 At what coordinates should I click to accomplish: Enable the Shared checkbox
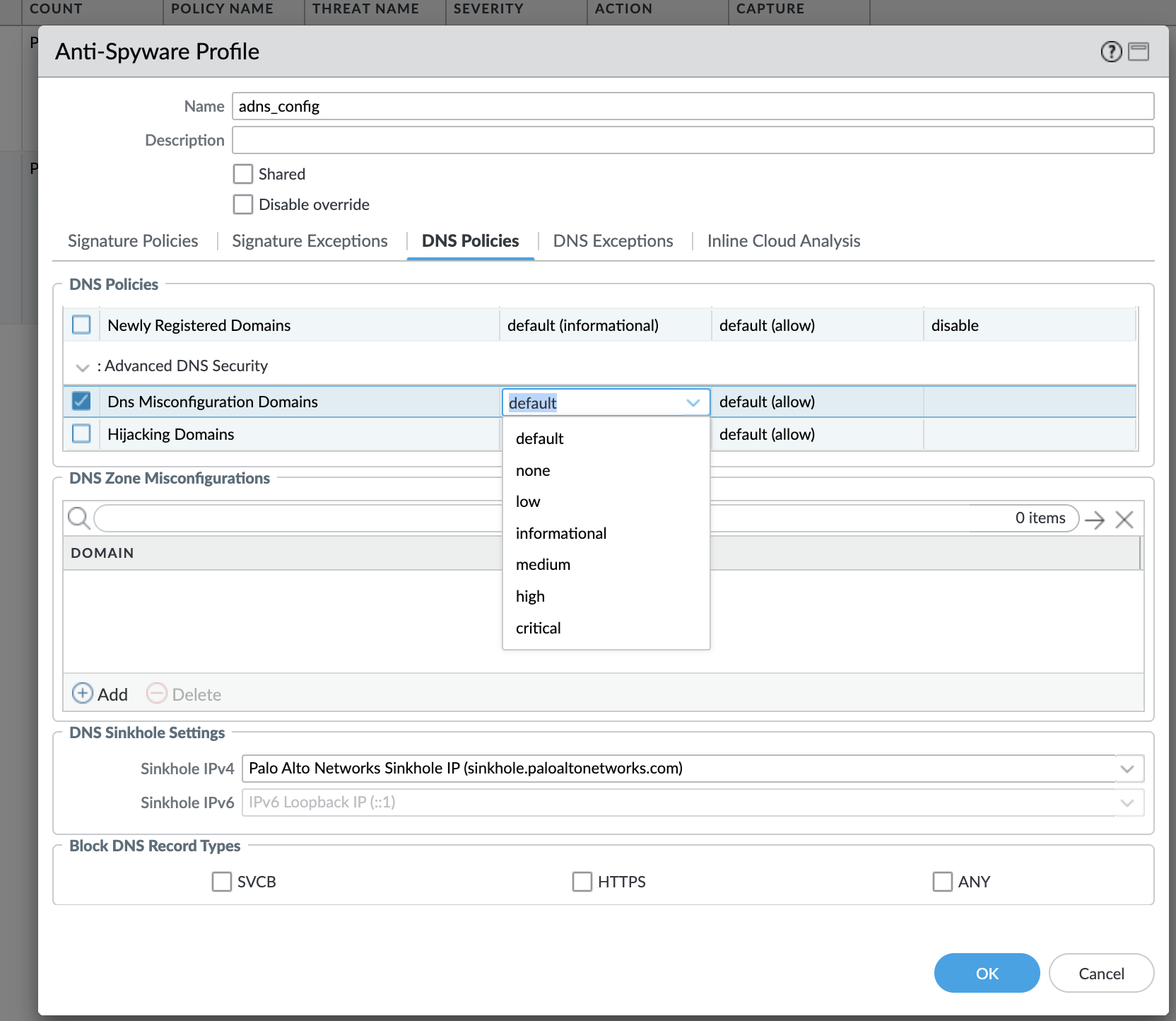point(243,174)
